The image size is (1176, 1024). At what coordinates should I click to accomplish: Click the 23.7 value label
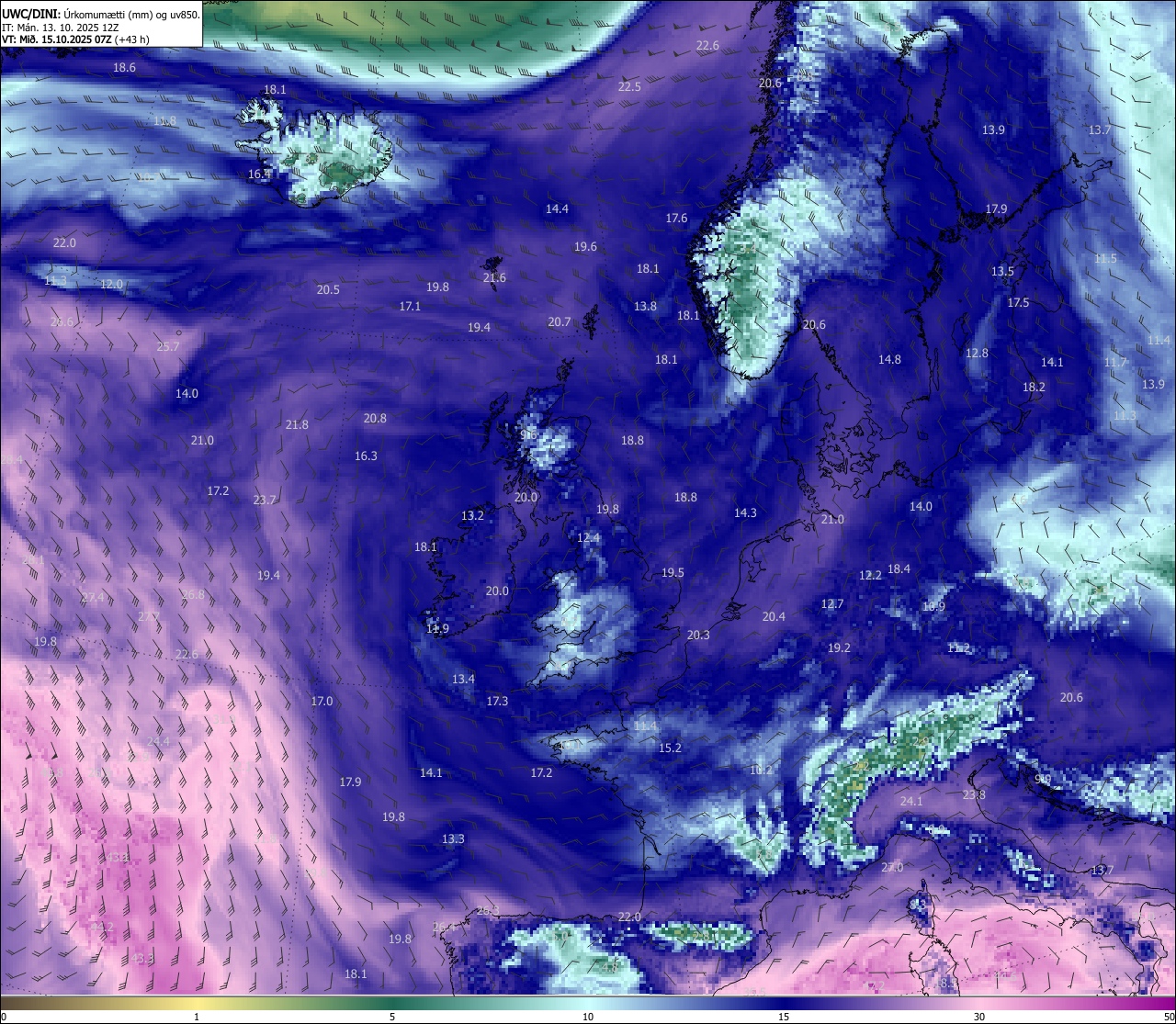(265, 501)
